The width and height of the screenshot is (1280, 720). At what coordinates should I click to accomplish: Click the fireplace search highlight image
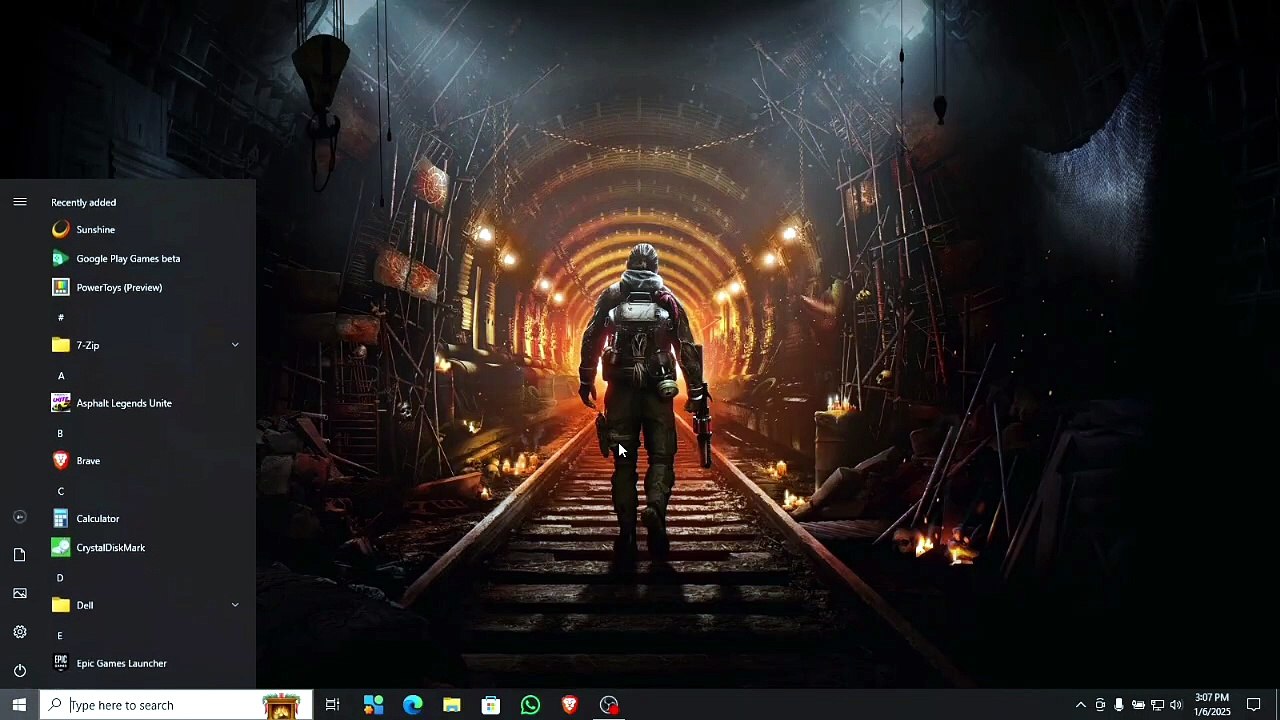(281, 705)
